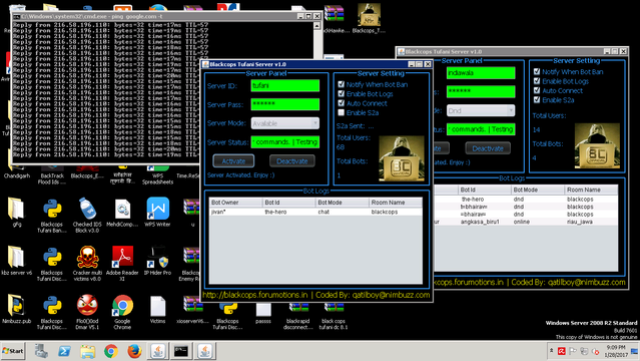This screenshot has height=361, width=640.
Task: Click Activate button in front server window
Action: coord(233,161)
